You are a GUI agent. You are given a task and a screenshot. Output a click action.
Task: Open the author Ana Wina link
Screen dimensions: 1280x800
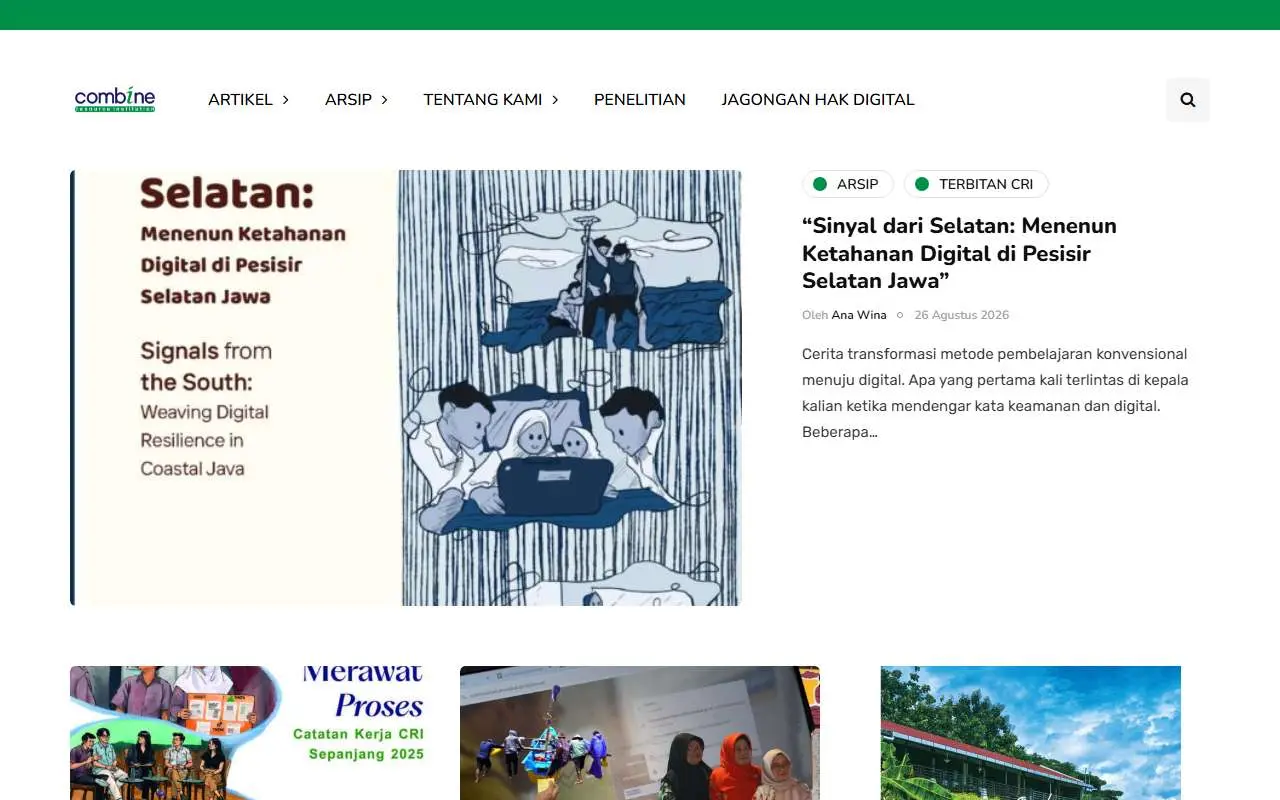click(859, 315)
